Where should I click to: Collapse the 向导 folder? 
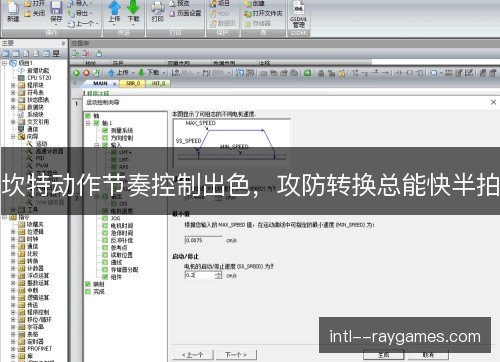tap(13, 136)
